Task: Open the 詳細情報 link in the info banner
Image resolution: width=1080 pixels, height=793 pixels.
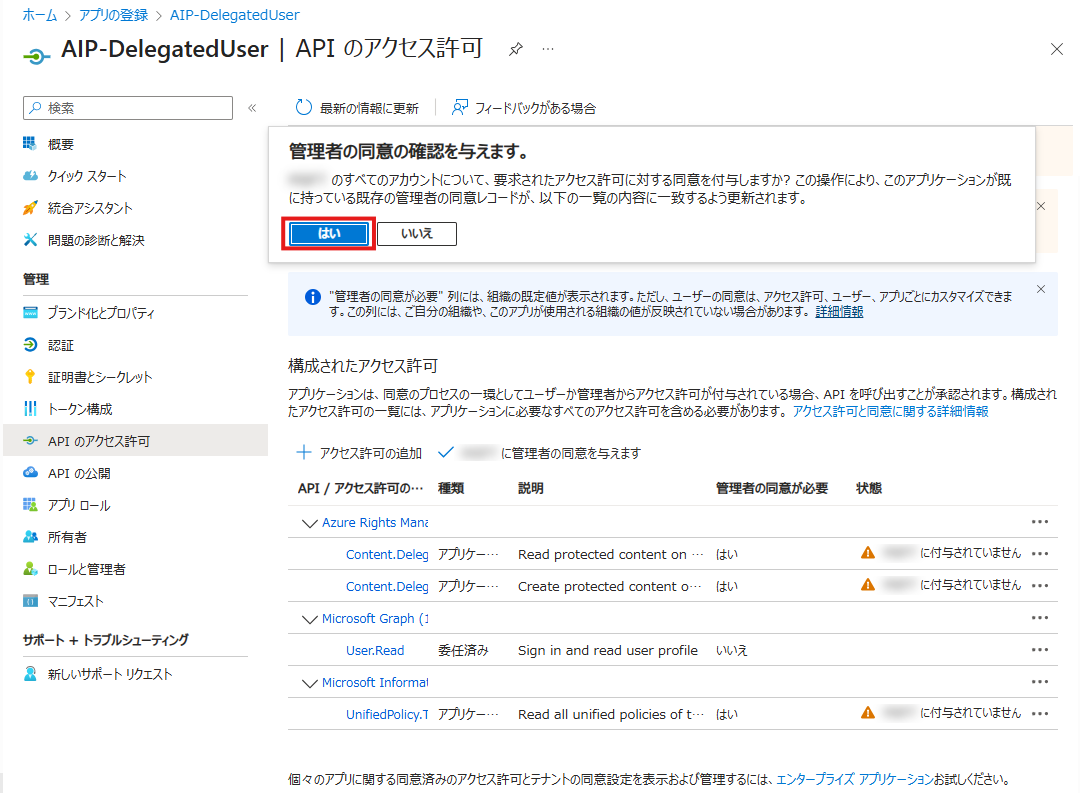Action: 839,312
